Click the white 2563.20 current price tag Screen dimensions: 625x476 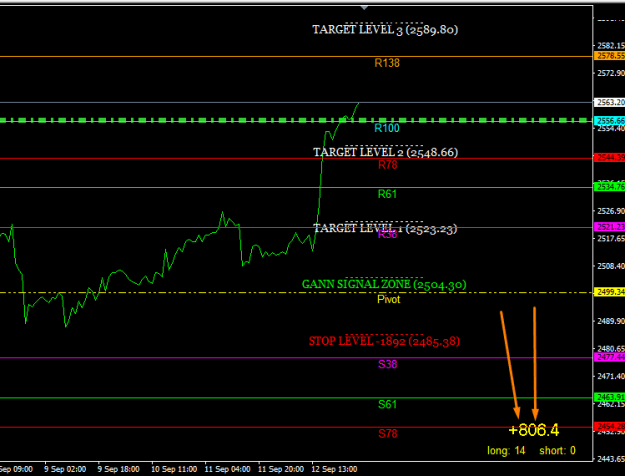[609, 102]
